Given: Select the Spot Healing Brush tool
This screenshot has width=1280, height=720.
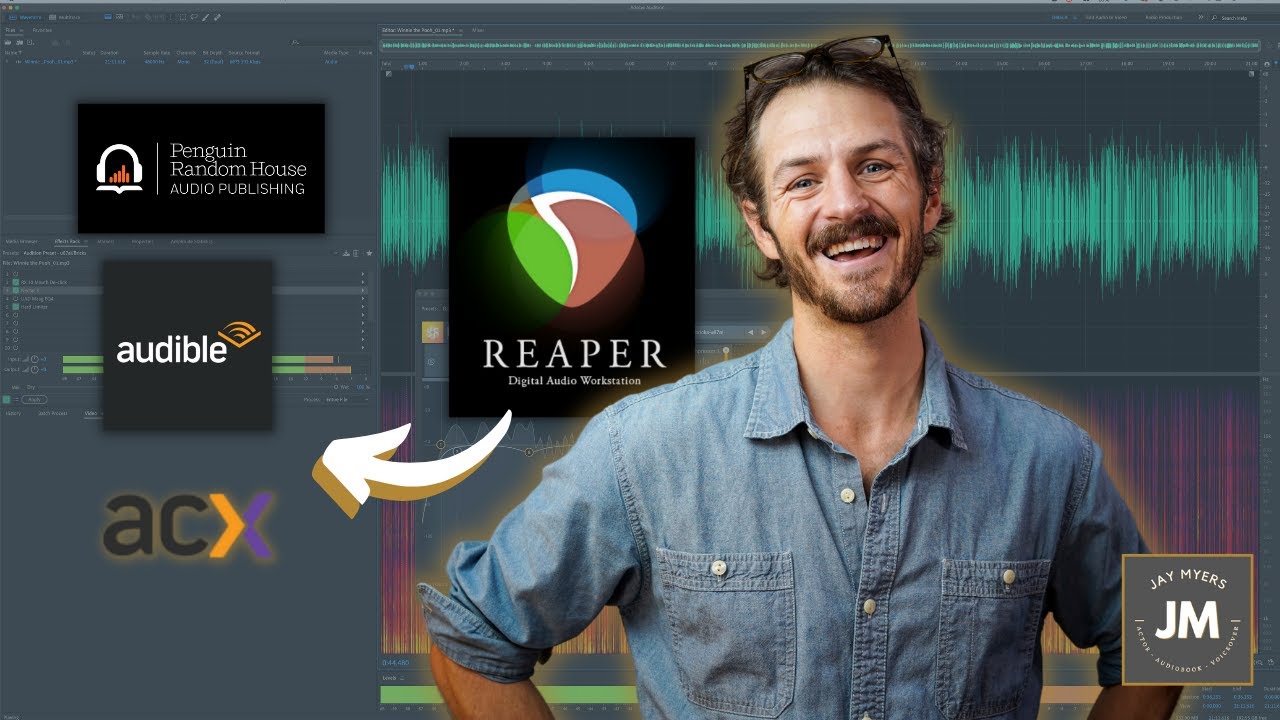Looking at the screenshot, I should 217,17.
